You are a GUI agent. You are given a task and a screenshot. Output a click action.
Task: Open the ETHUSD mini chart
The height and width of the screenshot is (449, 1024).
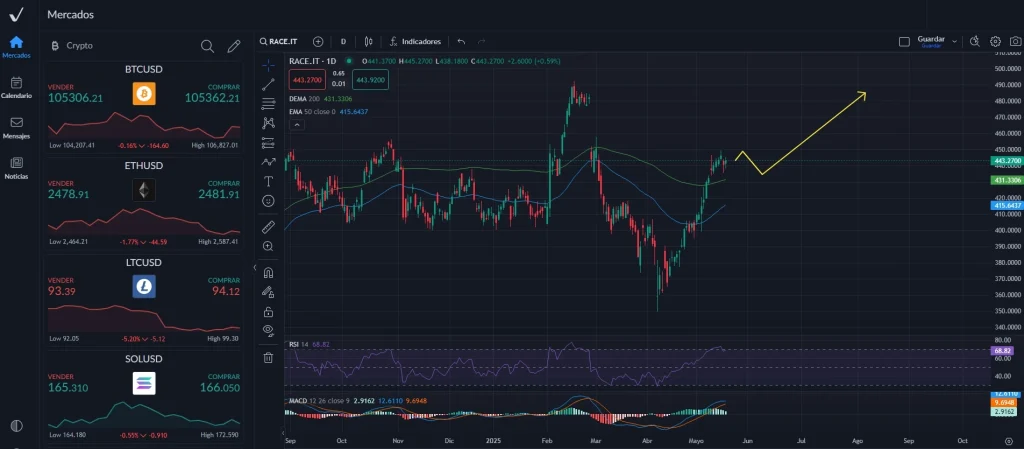pos(144,221)
